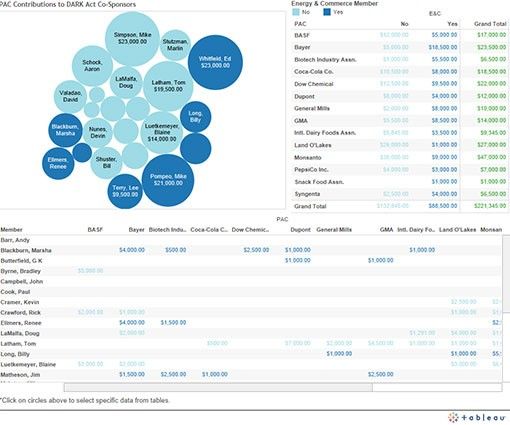Screen dimensions: 510x425
Task: Click the Campbell, John member row
Action: click(x=251, y=281)
